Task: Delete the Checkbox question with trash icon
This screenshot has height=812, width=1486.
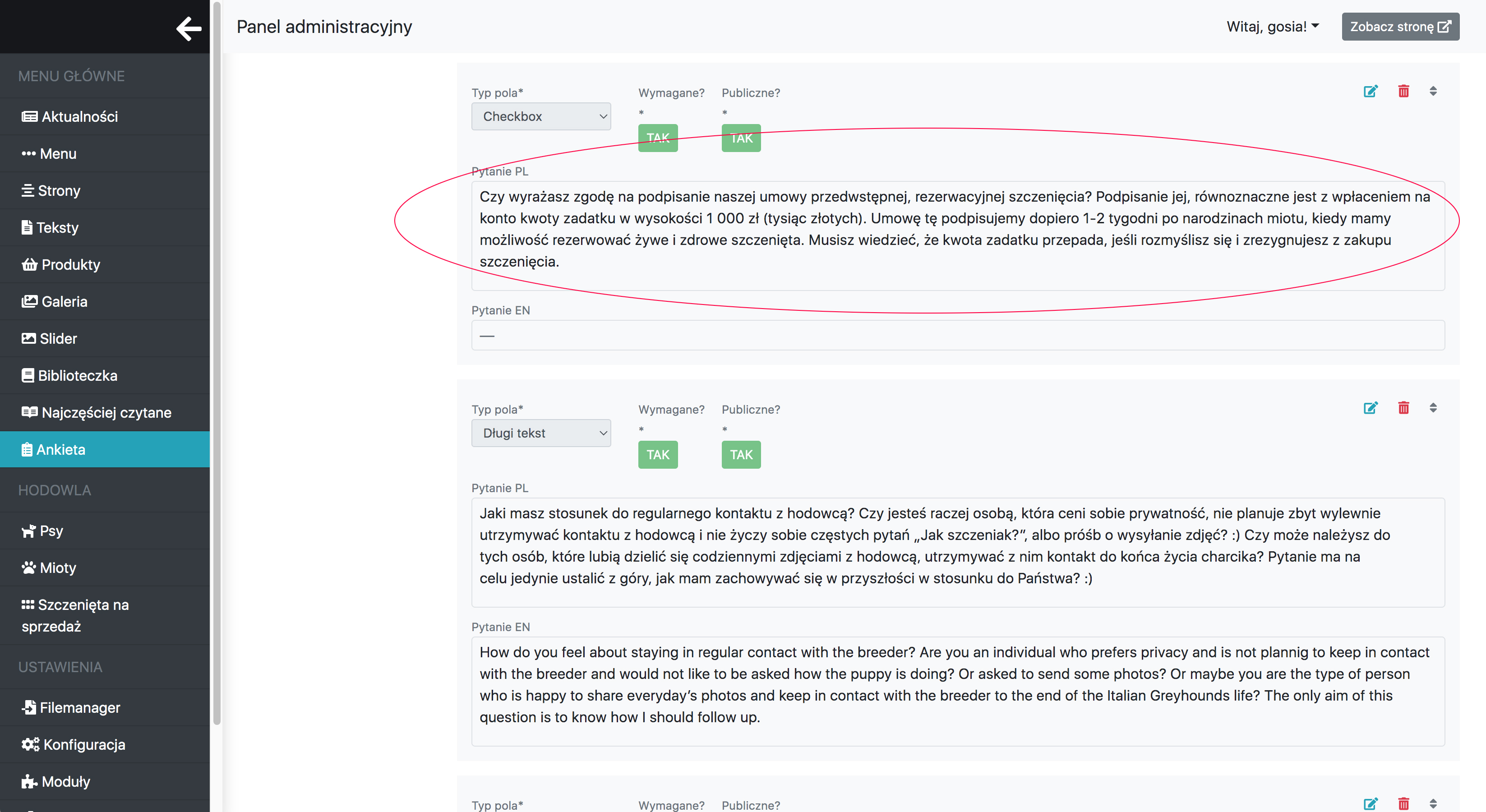Action: pos(1403,91)
